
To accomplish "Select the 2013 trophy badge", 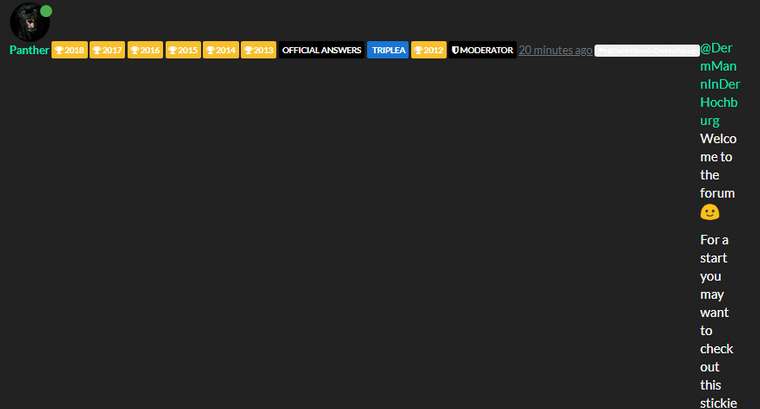I will (258, 50).
